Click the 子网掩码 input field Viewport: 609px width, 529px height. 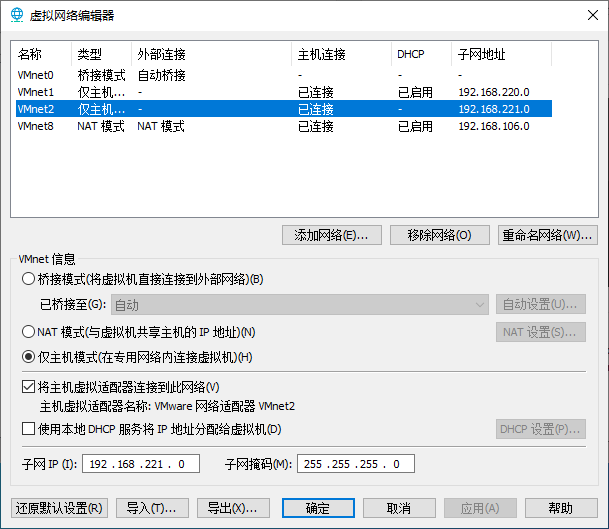(x=355, y=464)
